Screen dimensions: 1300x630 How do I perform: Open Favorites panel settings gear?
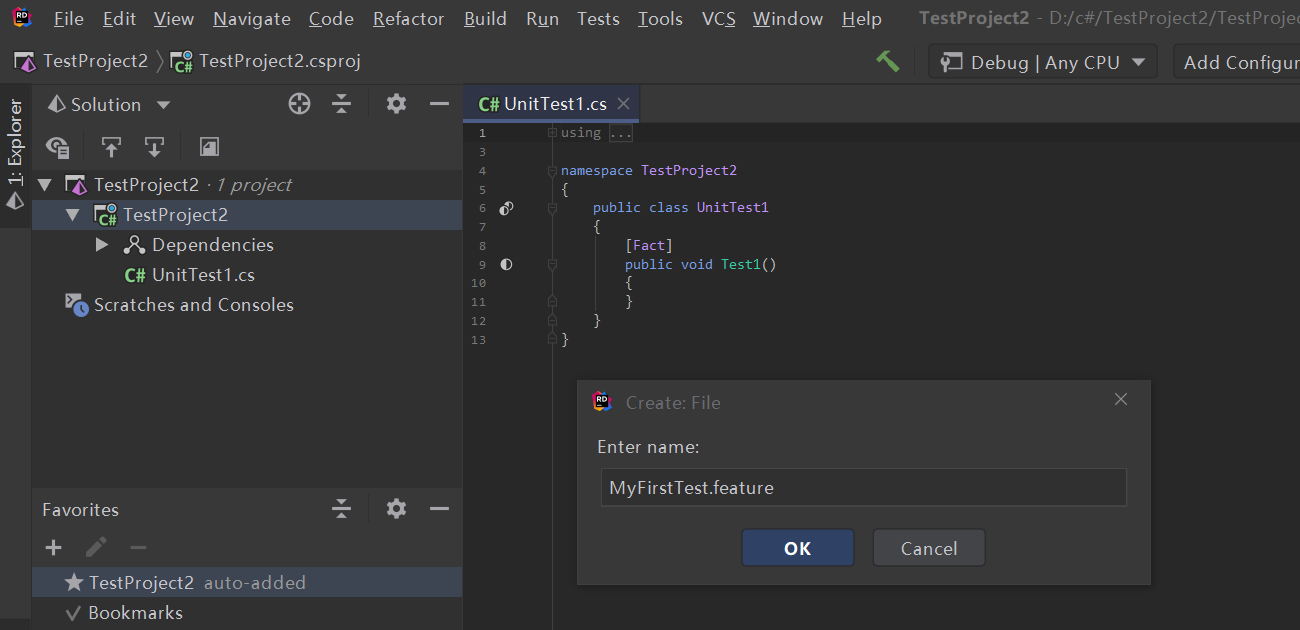(x=396, y=509)
